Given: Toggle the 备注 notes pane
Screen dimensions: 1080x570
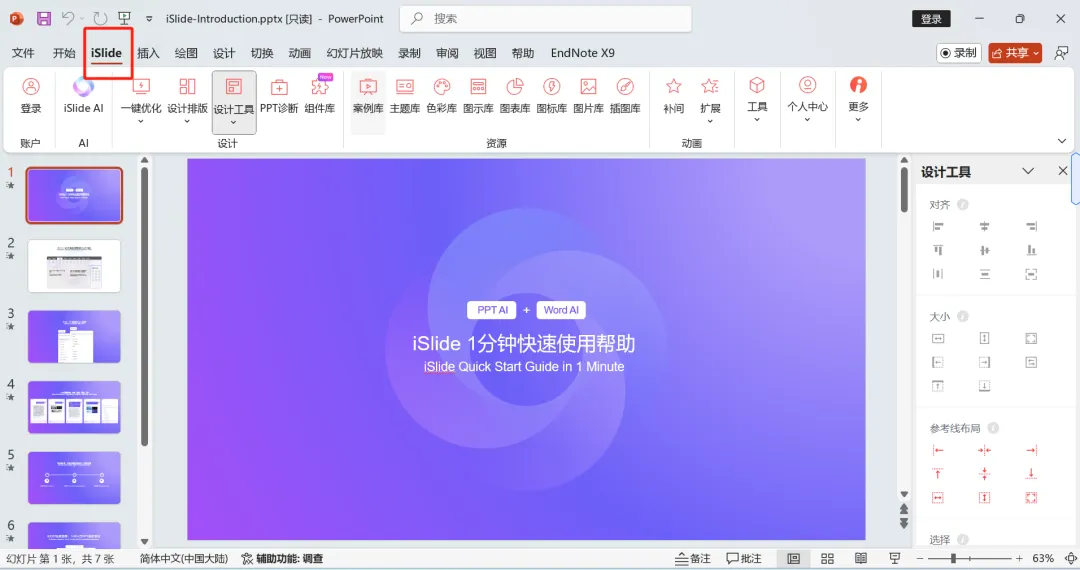Looking at the screenshot, I should pyautogui.click(x=692, y=558).
